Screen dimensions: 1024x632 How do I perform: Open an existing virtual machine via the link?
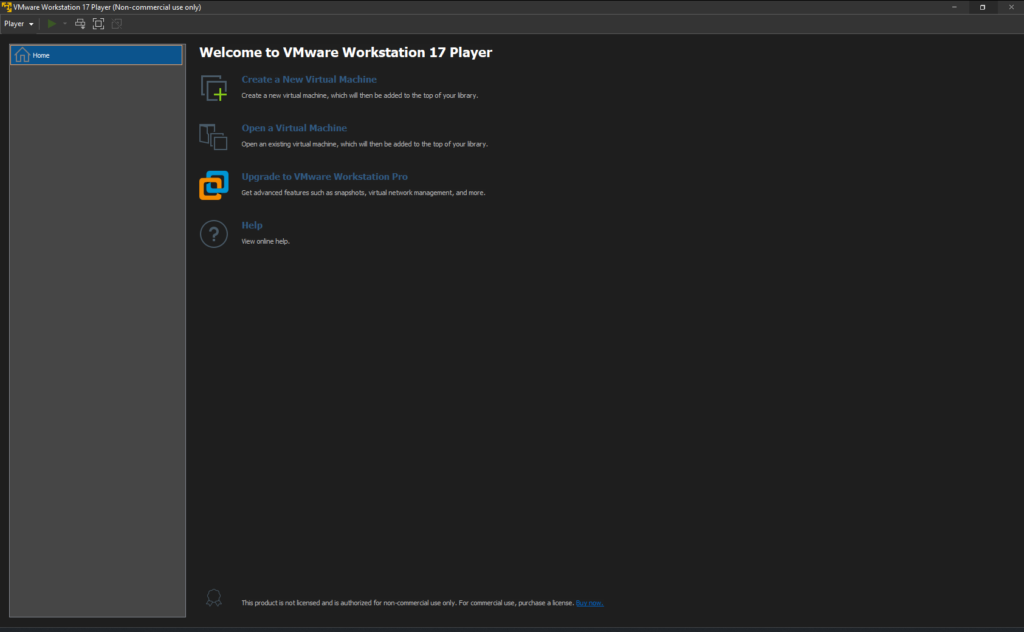tap(294, 128)
